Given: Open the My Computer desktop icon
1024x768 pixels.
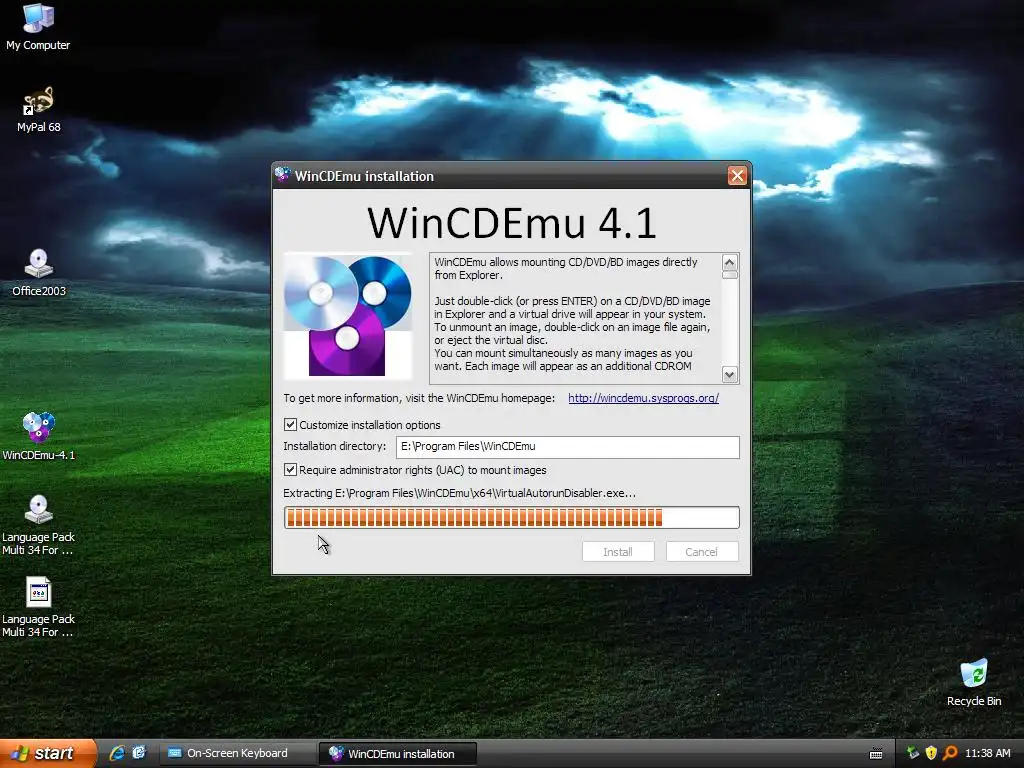Looking at the screenshot, I should tap(38, 26).
